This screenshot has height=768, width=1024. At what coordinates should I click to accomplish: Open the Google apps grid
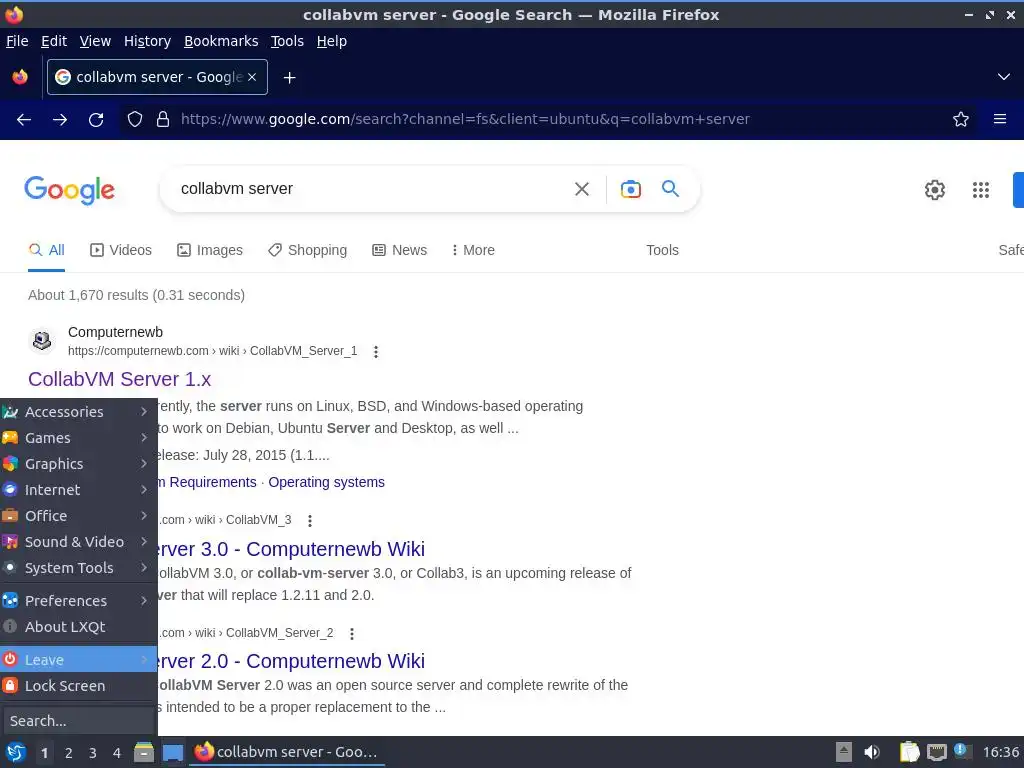(981, 190)
